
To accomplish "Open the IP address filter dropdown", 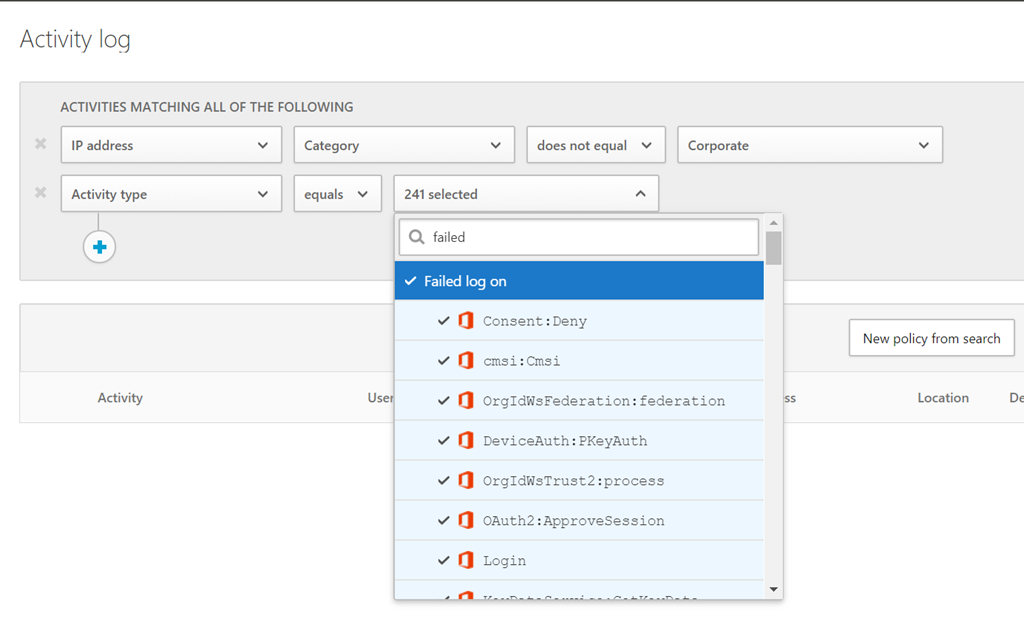I will pos(171,145).
